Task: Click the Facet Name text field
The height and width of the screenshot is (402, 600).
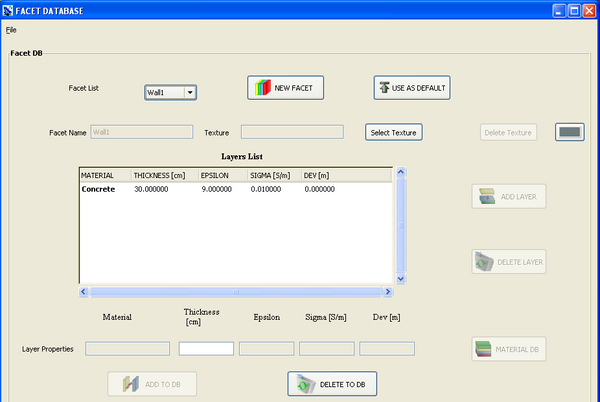Action: pyautogui.click(x=141, y=132)
